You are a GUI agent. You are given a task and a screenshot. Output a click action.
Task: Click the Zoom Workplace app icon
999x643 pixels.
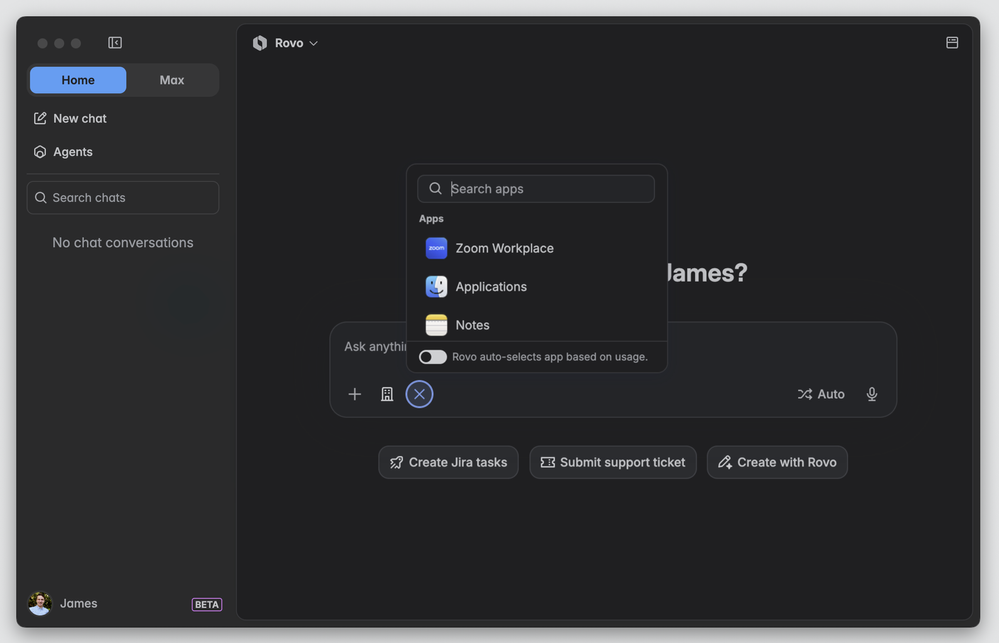tap(436, 249)
